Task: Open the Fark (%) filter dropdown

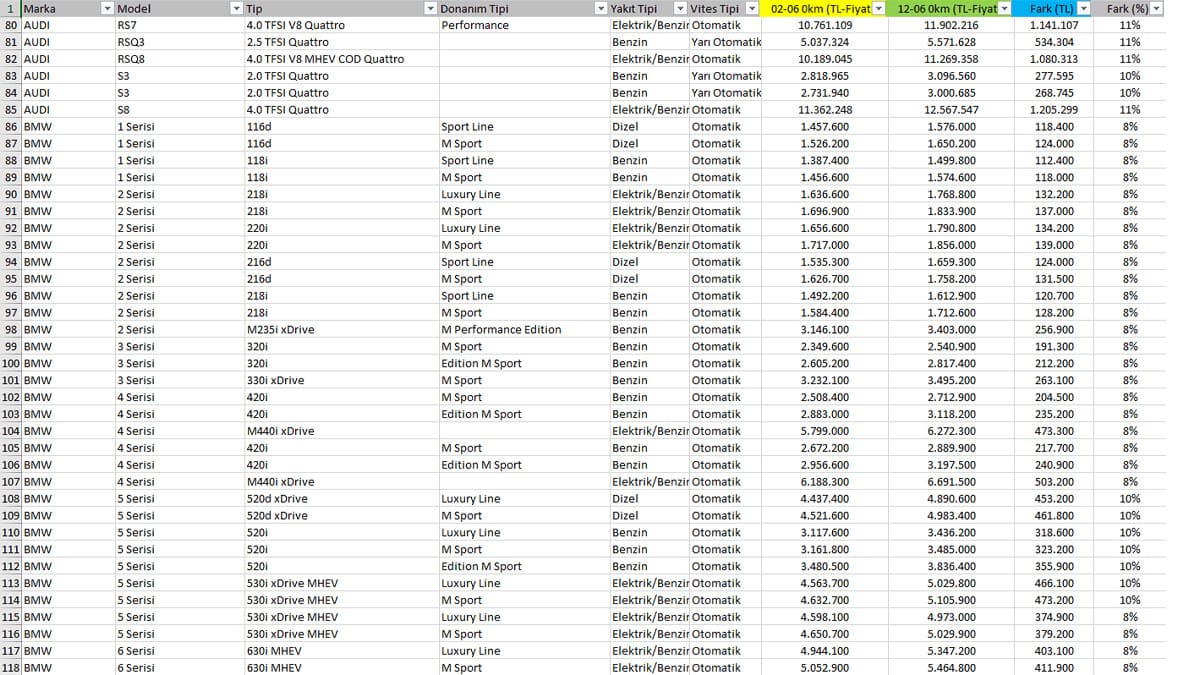Action: (x=1157, y=9)
